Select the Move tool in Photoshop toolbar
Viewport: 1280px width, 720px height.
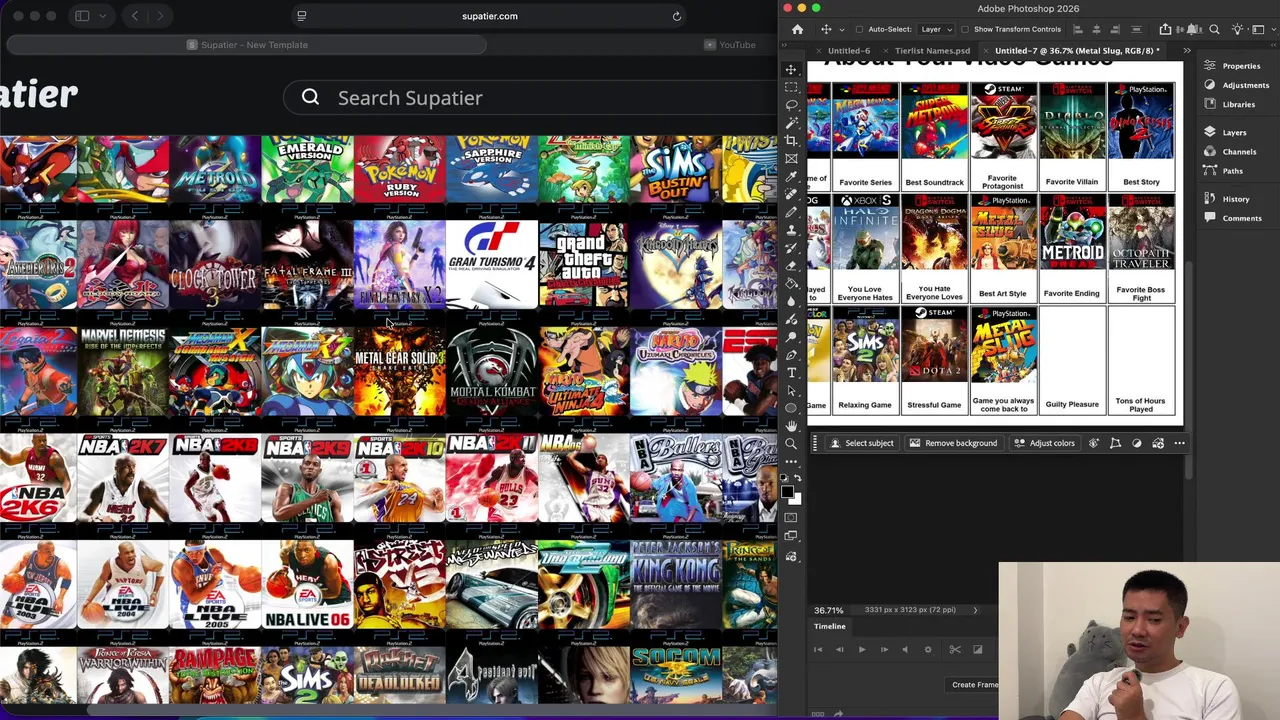(791, 69)
